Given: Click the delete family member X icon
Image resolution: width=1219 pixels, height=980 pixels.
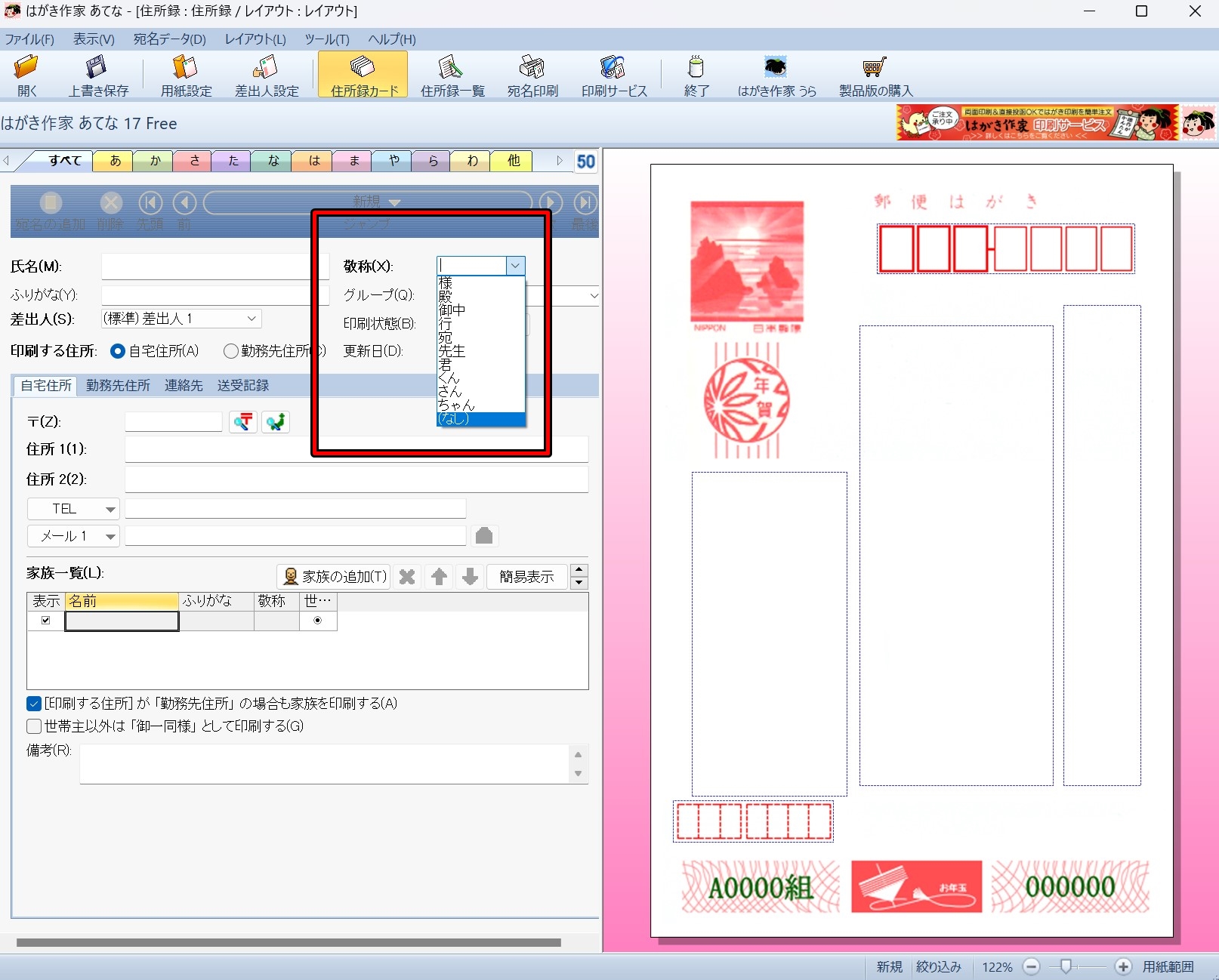Looking at the screenshot, I should pos(407,577).
